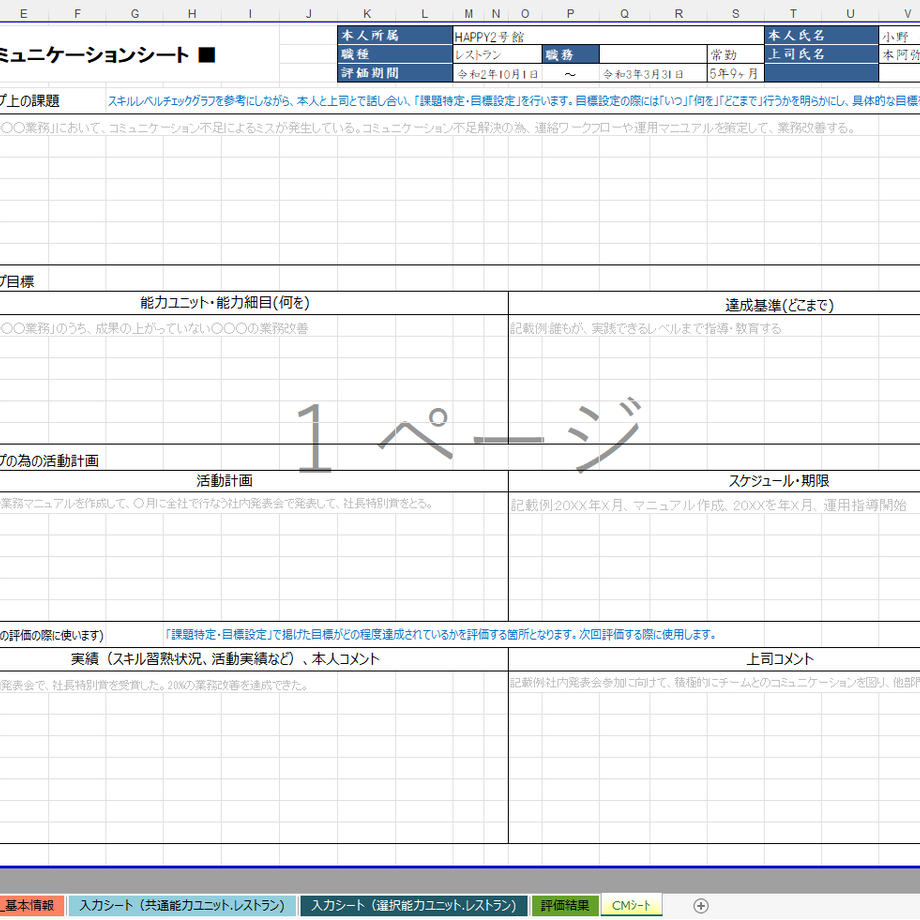The height and width of the screenshot is (920, 920).
Task: Select column I header
Action: 251,13
